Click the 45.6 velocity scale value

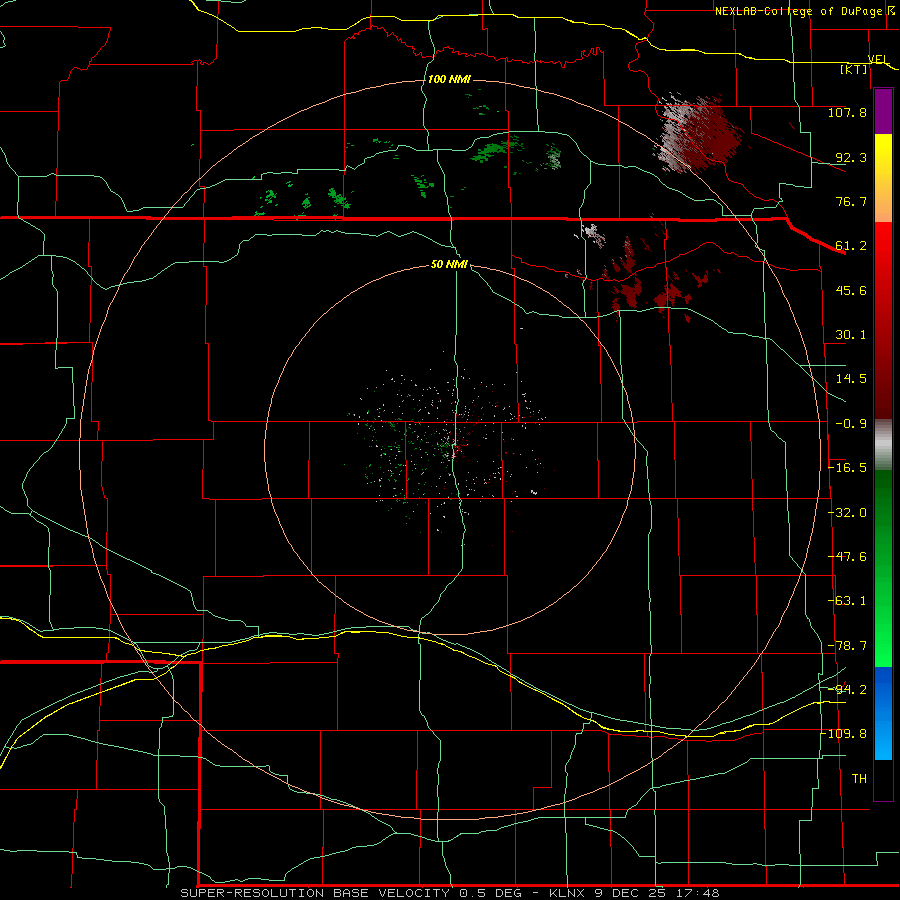tap(851, 290)
